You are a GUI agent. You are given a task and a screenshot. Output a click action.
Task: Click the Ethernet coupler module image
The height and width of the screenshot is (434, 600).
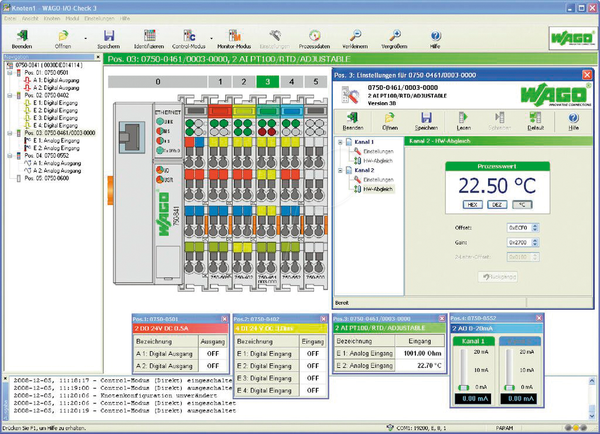click(148, 193)
